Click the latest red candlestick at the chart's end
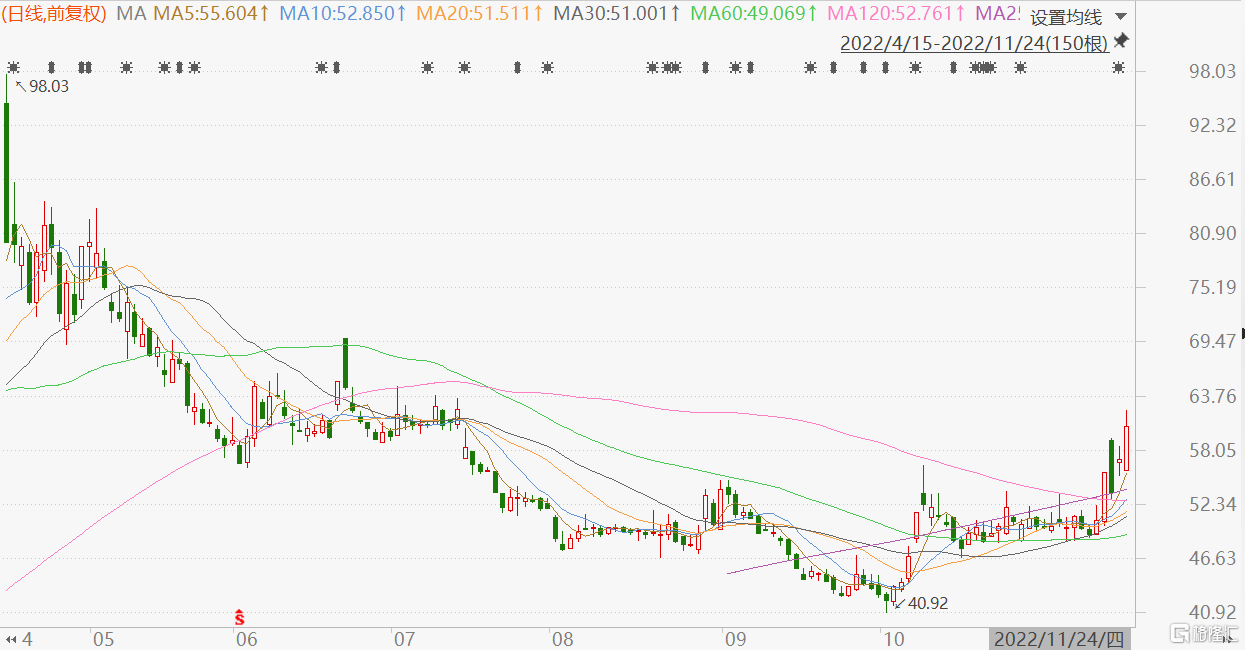The image size is (1245, 650). coord(1126,447)
